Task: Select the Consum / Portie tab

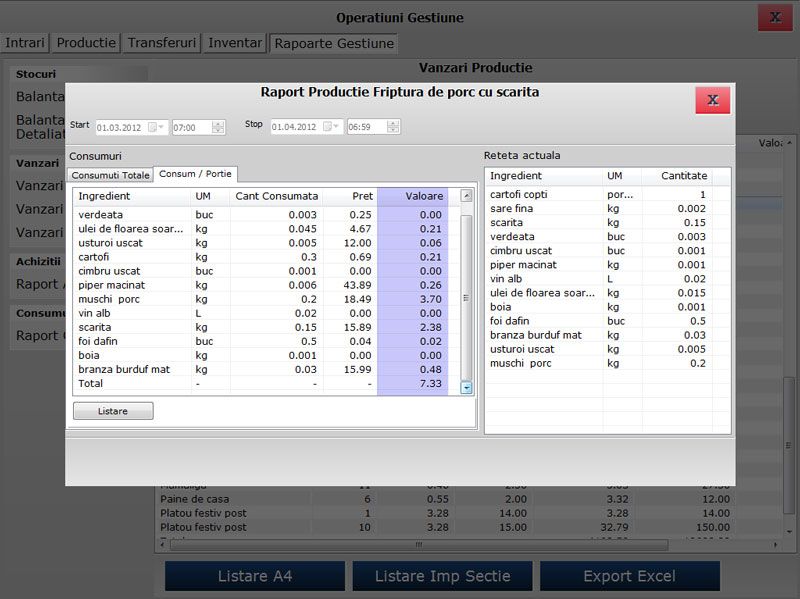Action: pyautogui.click(x=195, y=173)
